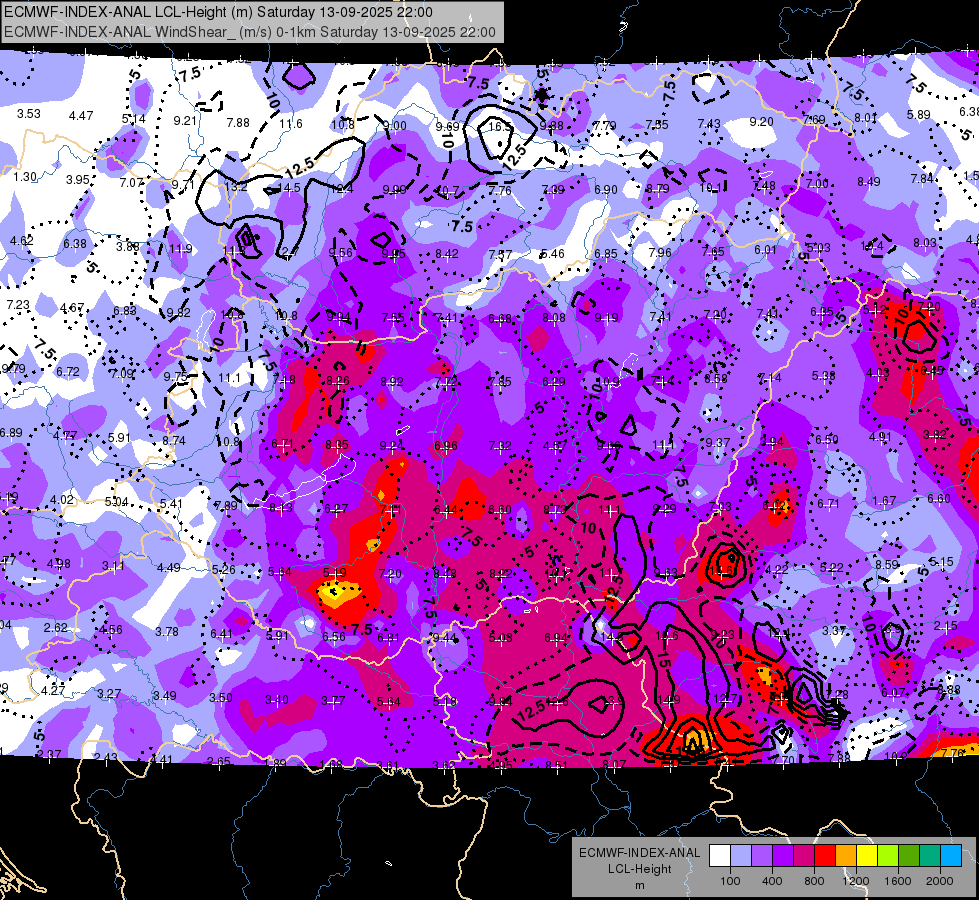Click wind shear value 3.49
The width and height of the screenshot is (979, 900).
point(165,695)
